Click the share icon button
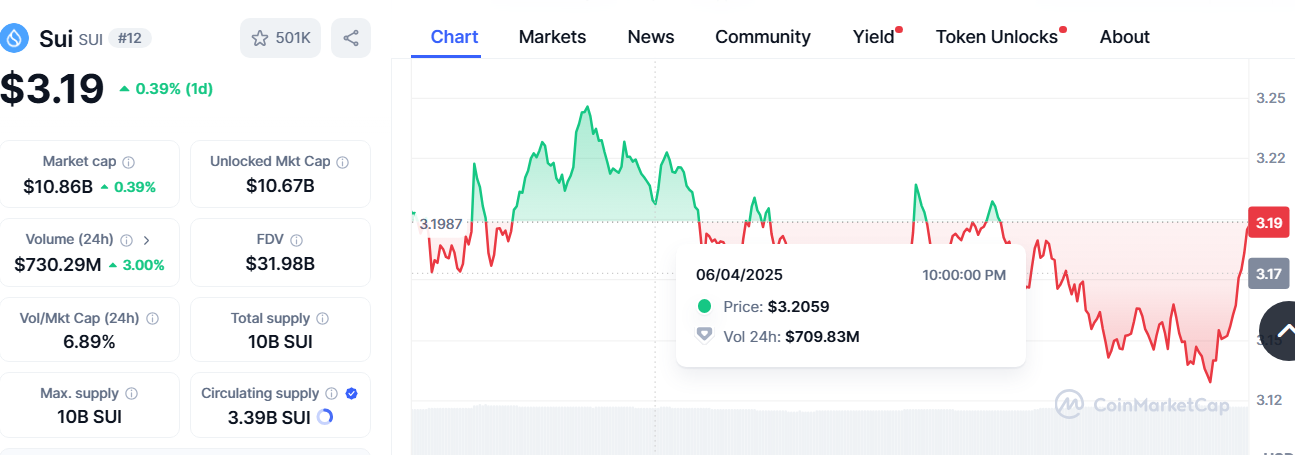 (x=351, y=38)
